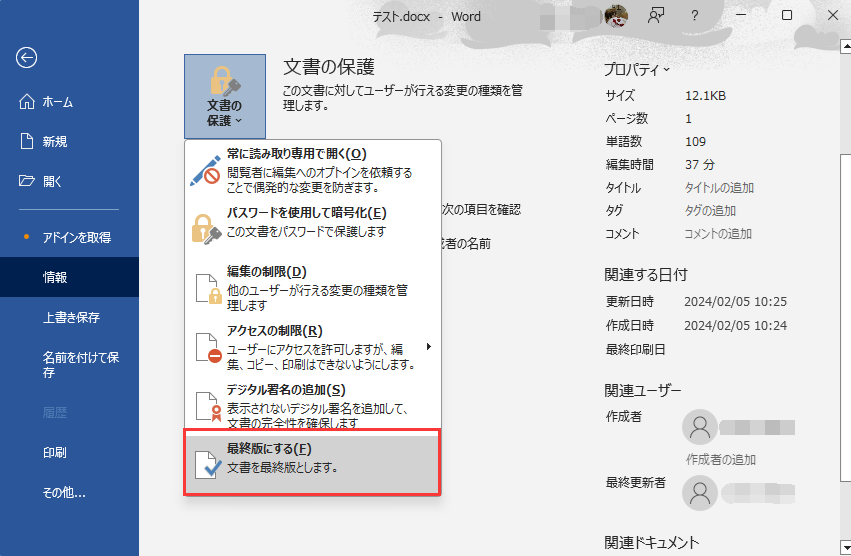Click the password encryption lock icon
Viewport: 851px width, 556px height.
[206, 229]
